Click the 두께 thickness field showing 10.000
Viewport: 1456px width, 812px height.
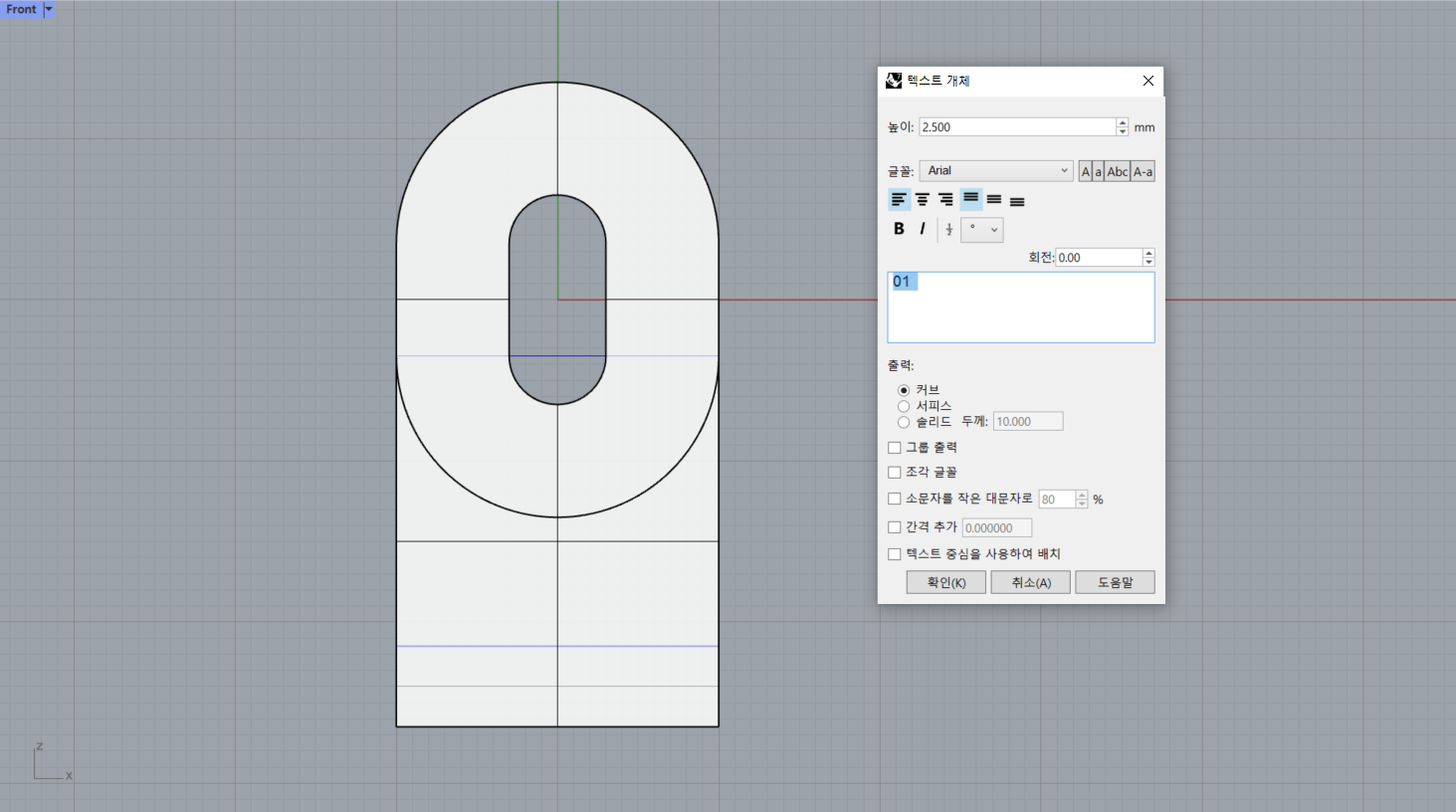click(1028, 422)
